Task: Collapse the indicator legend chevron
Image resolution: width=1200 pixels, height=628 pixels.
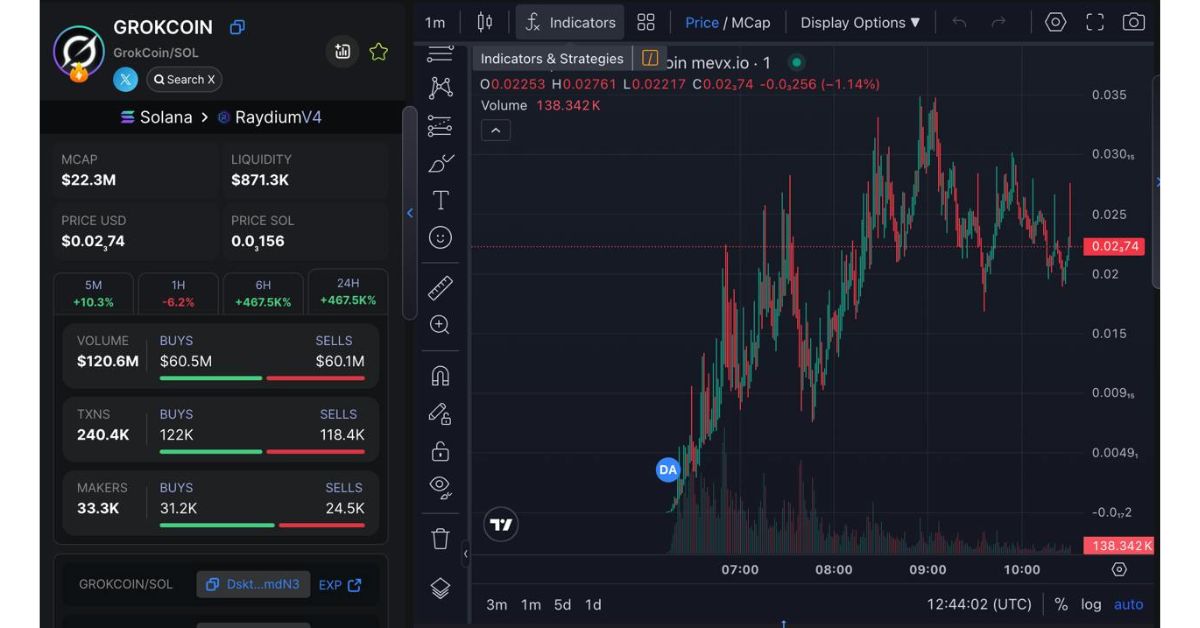Action: point(496,130)
